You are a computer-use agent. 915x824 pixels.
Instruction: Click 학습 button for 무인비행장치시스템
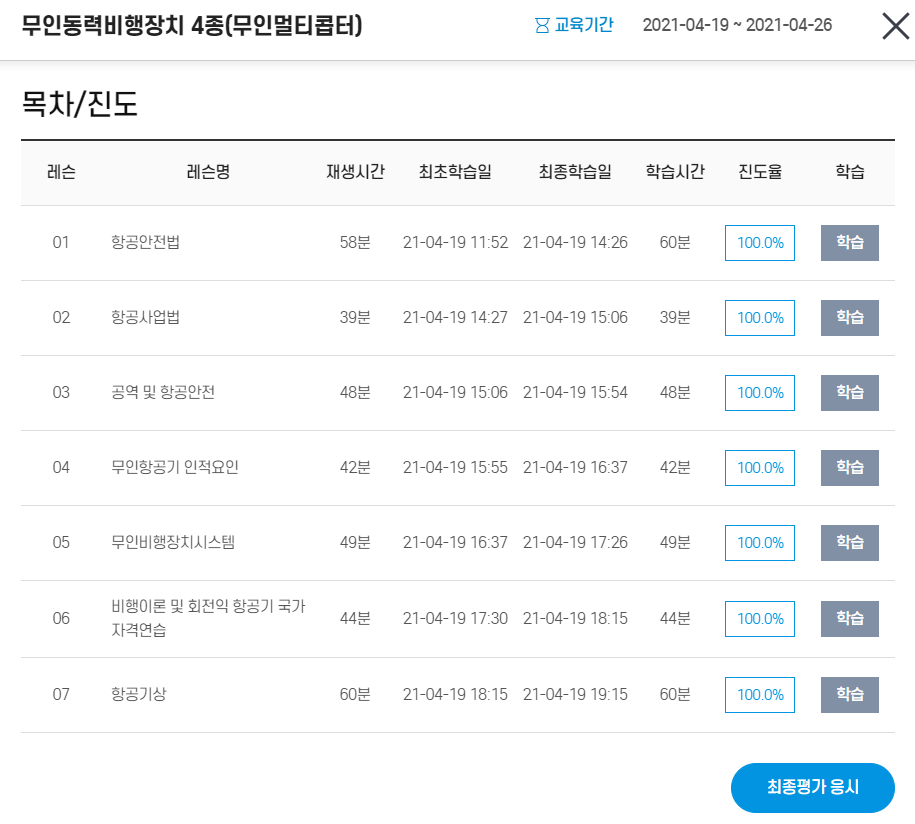[x=850, y=543]
